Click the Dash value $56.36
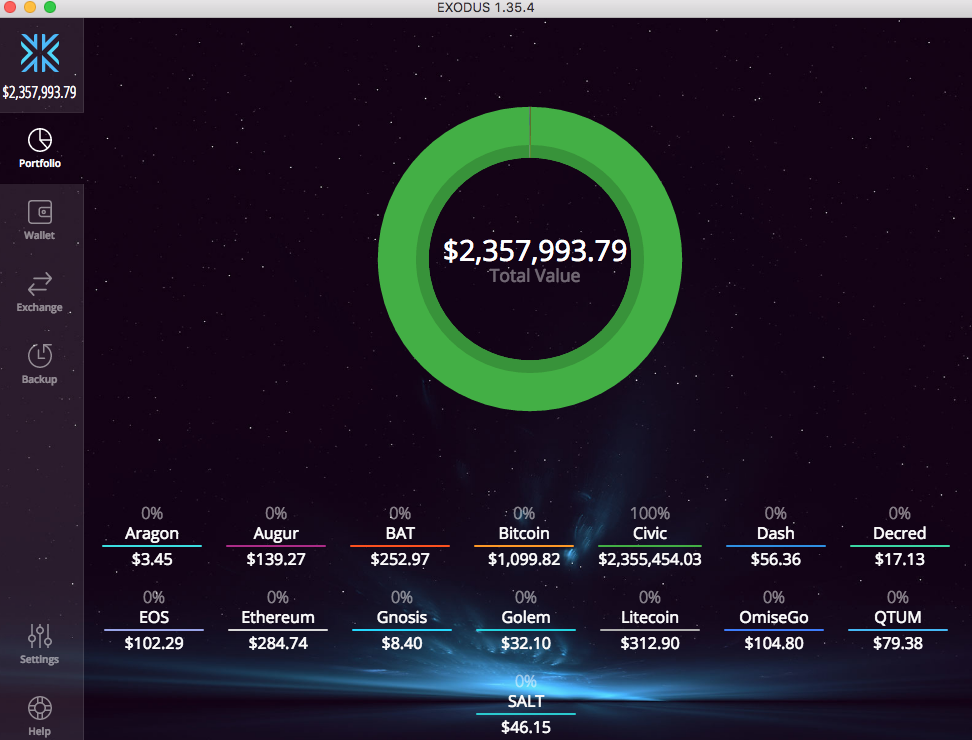The height and width of the screenshot is (740, 972). pos(775,559)
